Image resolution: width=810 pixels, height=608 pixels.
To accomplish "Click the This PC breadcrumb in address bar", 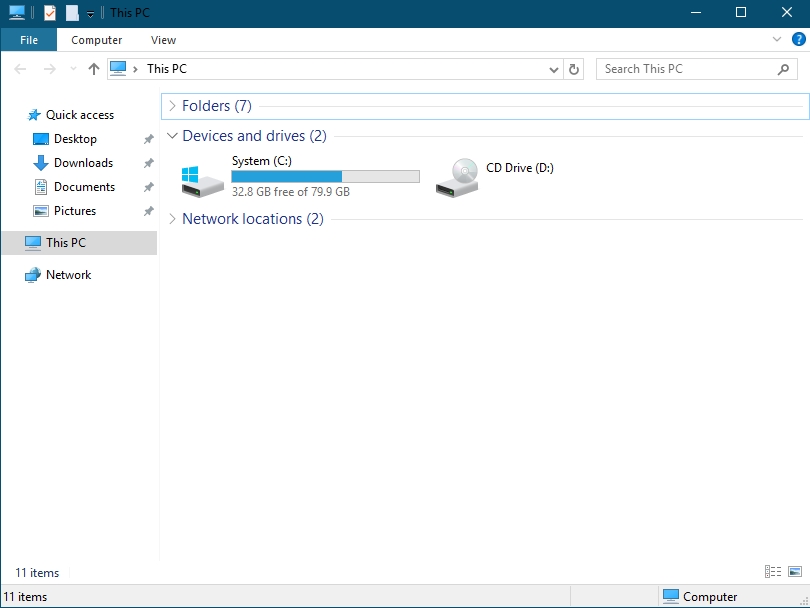I will [167, 69].
